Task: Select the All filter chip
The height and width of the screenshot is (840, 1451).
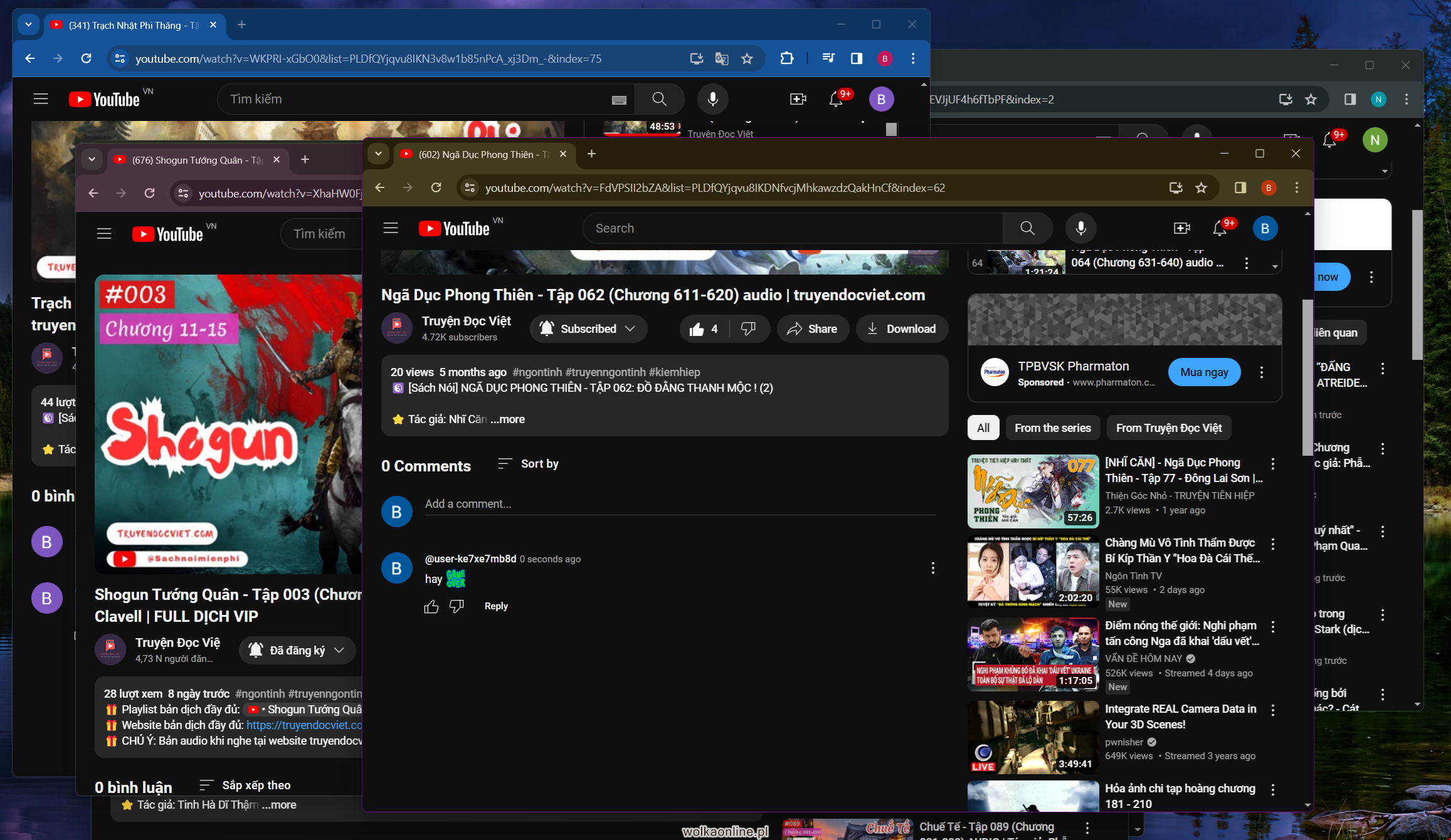Action: click(x=983, y=428)
